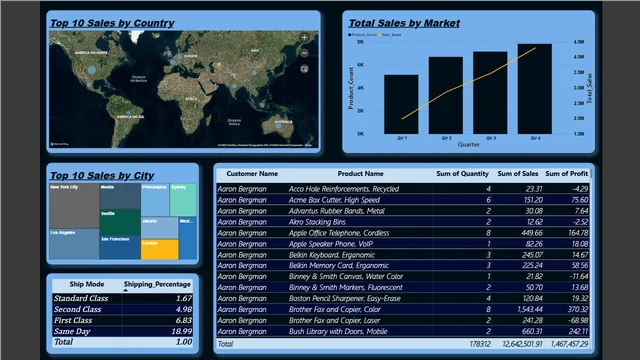Click the Australia bubble on the map
Viewport: 640px width, 360px height.
(279, 127)
